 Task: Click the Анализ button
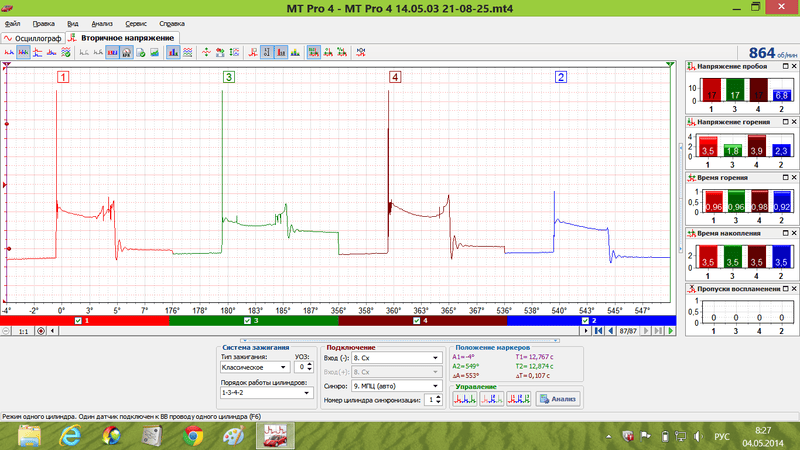[x=558, y=399]
